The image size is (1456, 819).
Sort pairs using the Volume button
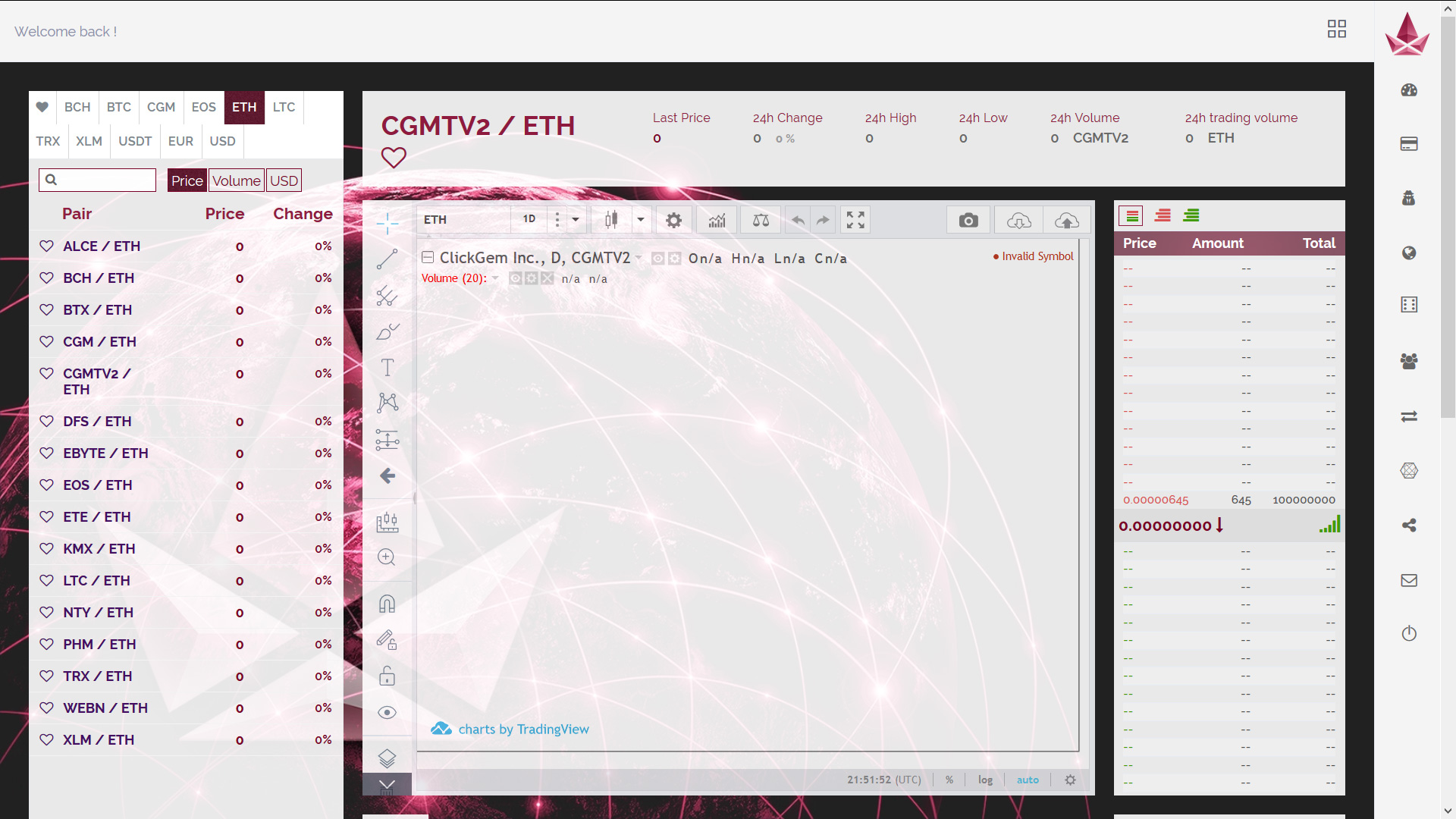[x=237, y=180]
